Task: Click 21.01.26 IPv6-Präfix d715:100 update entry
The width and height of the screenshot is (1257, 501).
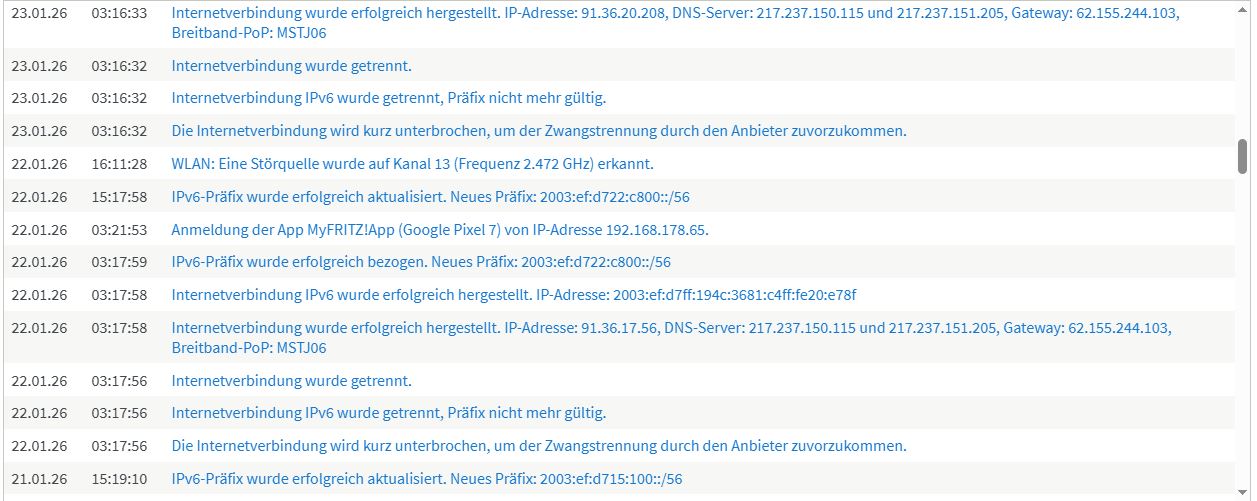Action: 427,479
